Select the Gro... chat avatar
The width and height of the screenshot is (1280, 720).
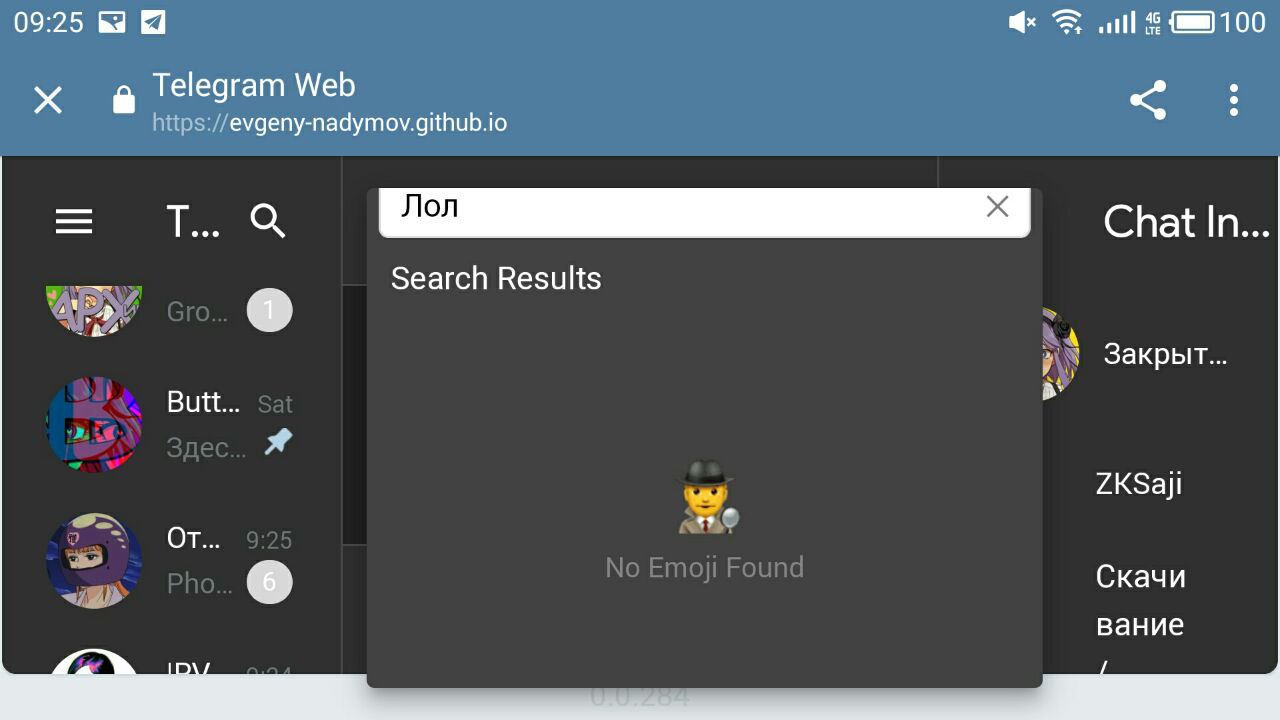point(94,308)
